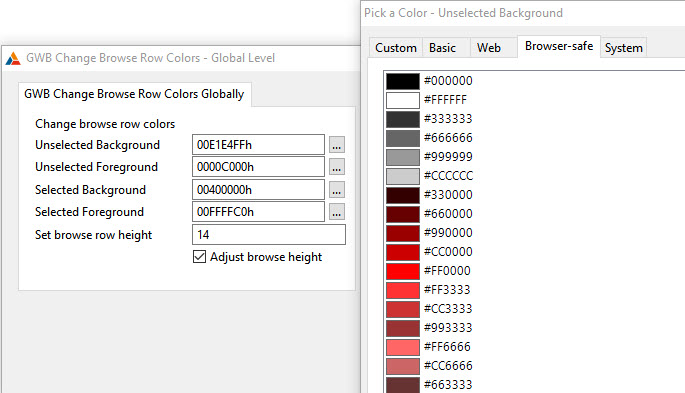685x393 pixels.
Task: Click the Selected Background label
Action: pyautogui.click(x=90, y=190)
